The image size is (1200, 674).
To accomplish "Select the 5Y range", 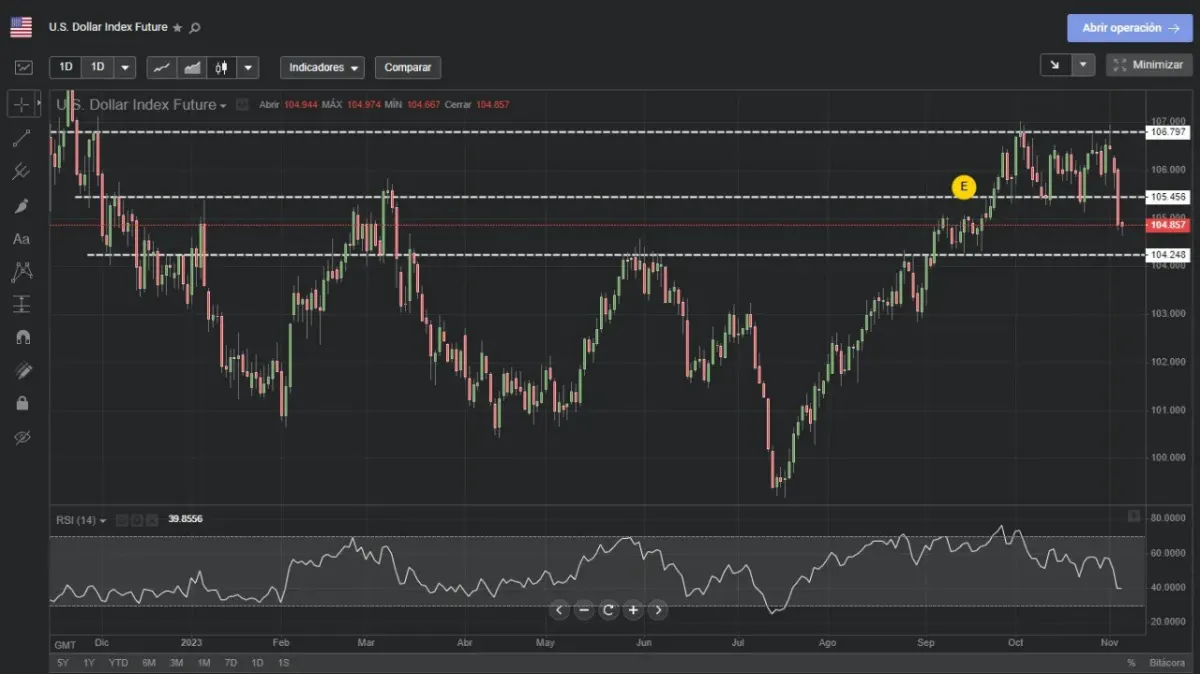I will point(64,663).
